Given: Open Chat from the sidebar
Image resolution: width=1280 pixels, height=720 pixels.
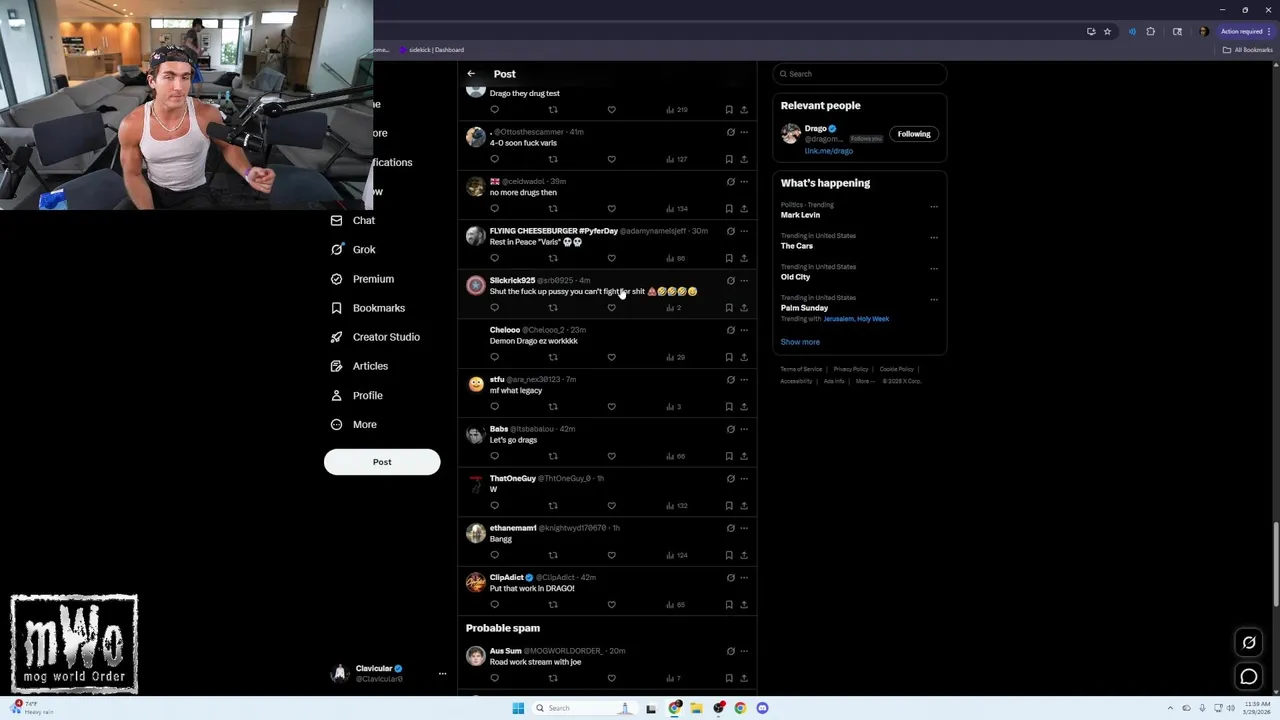Looking at the screenshot, I should [x=353, y=220].
